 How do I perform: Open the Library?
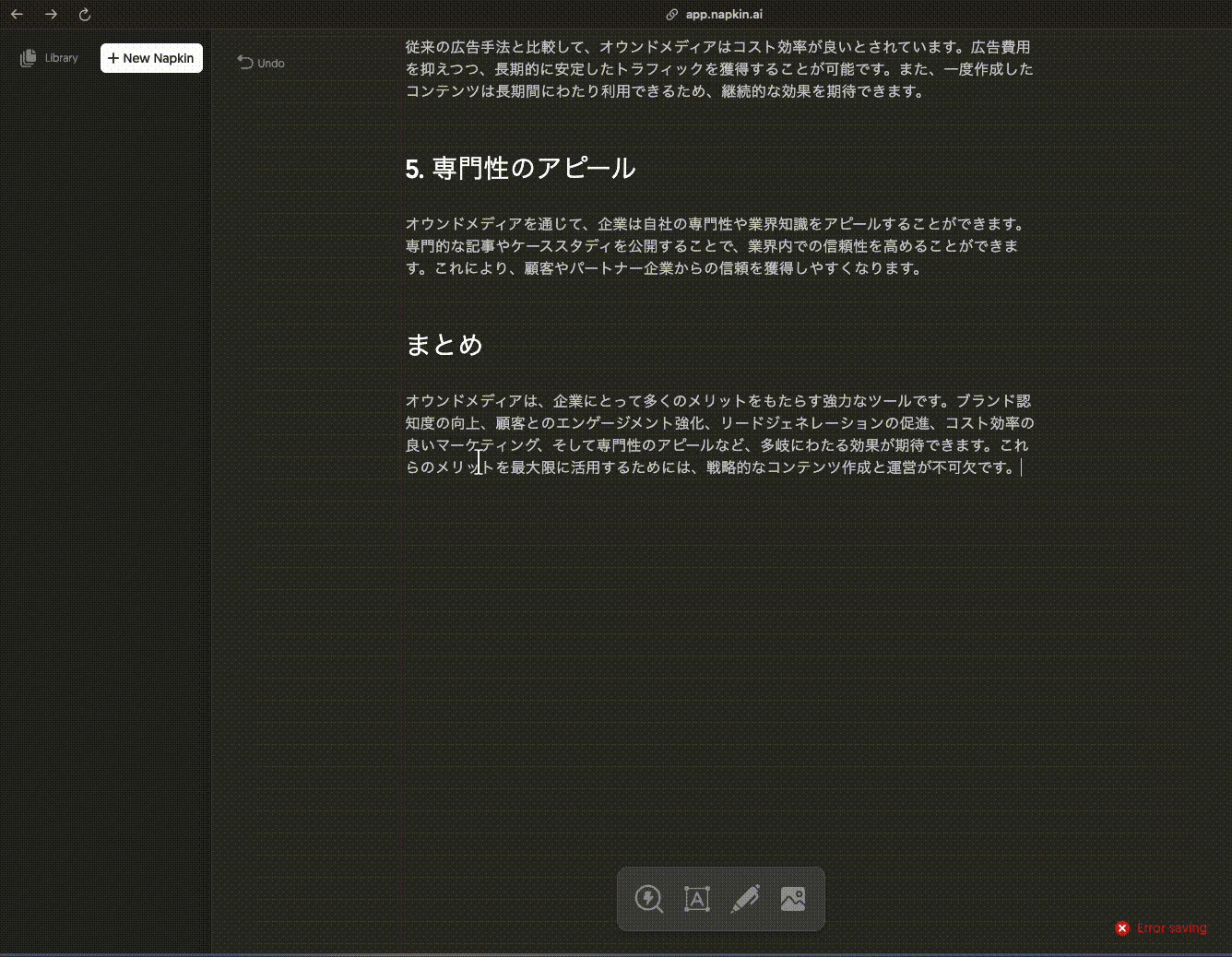point(50,58)
